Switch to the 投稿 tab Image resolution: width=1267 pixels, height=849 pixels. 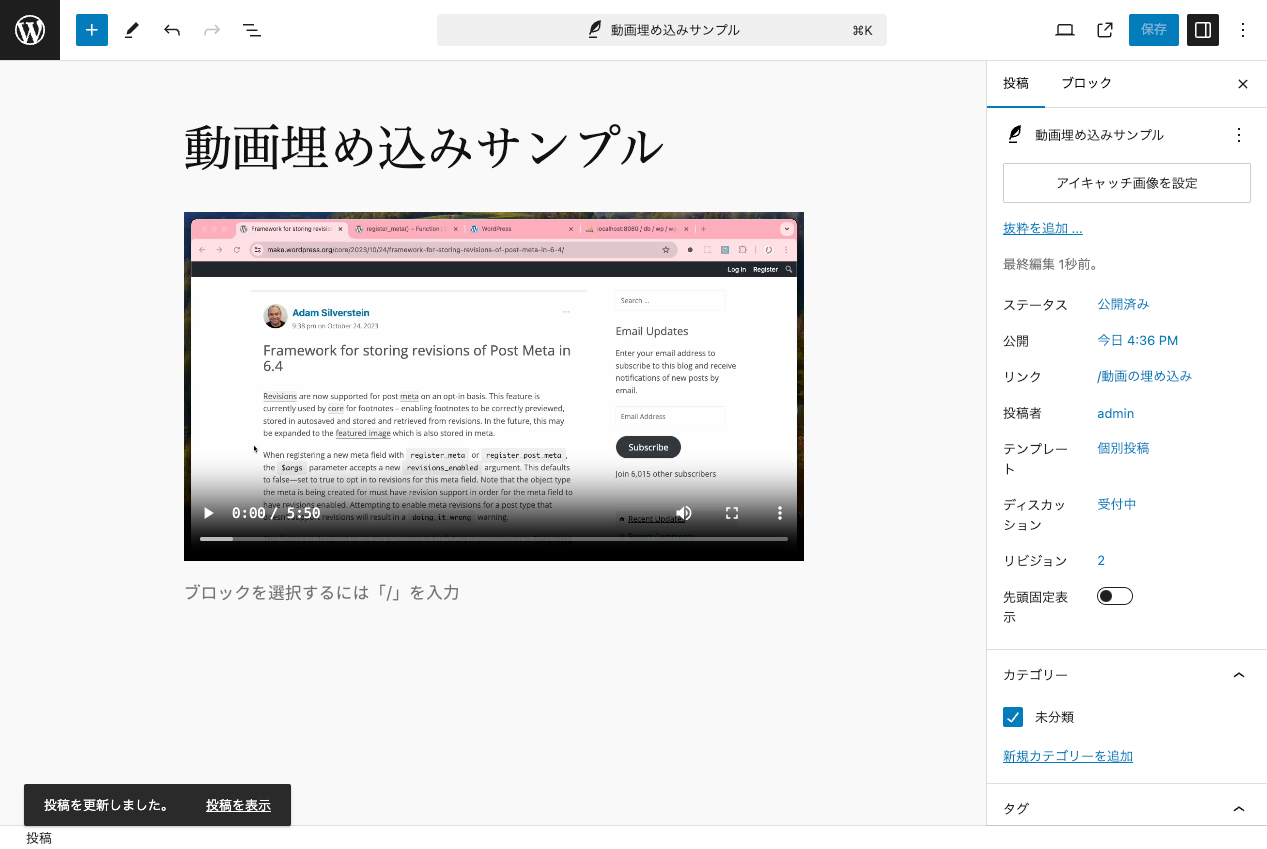pos(1016,84)
